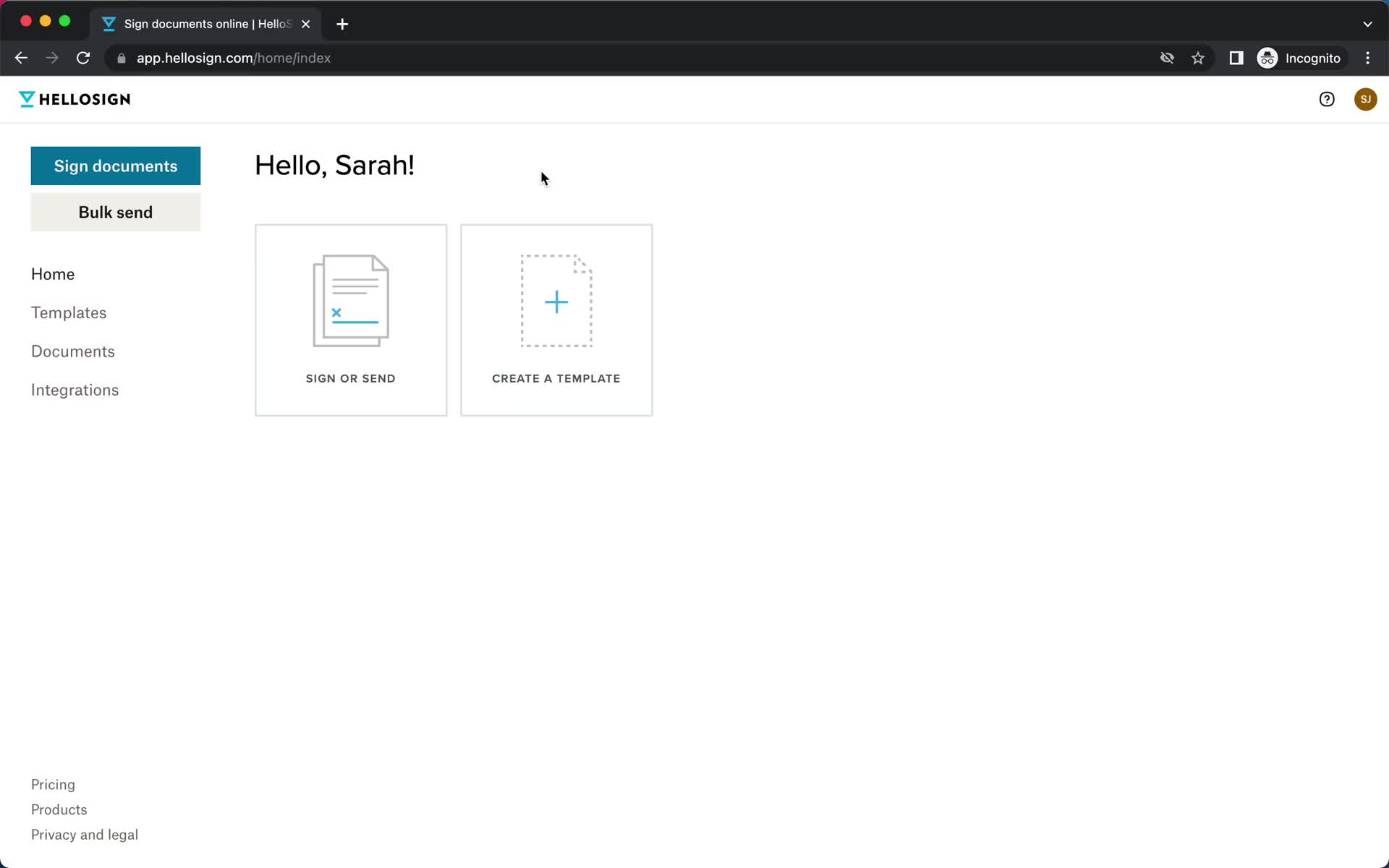The width and height of the screenshot is (1389, 868).
Task: Click the Sign Documents button
Action: click(116, 165)
